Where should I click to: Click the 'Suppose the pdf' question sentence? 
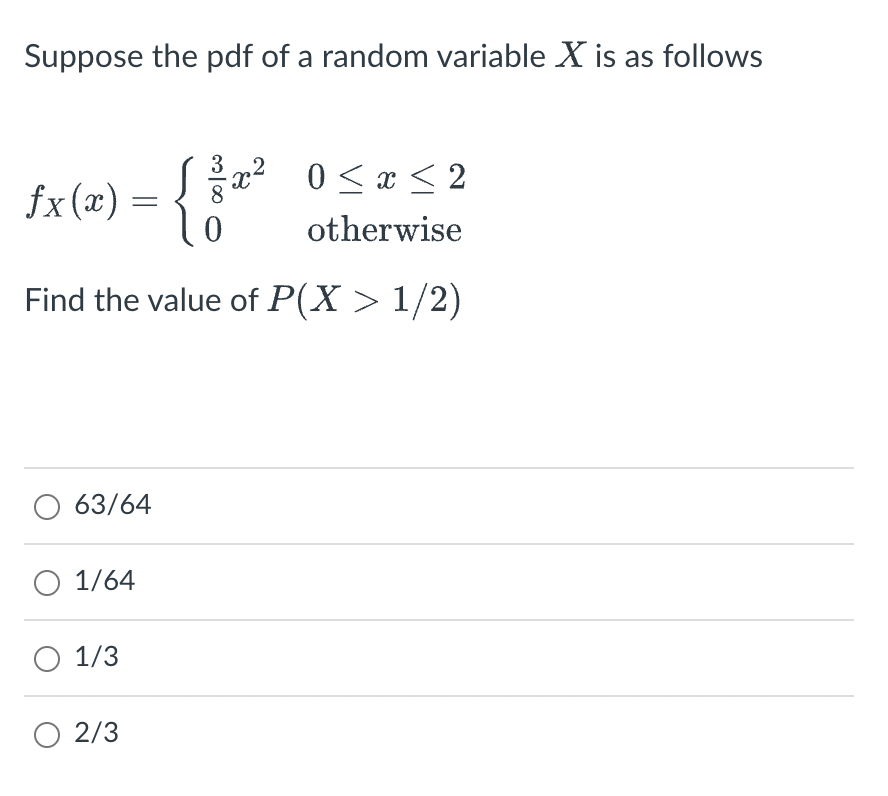(x=394, y=57)
